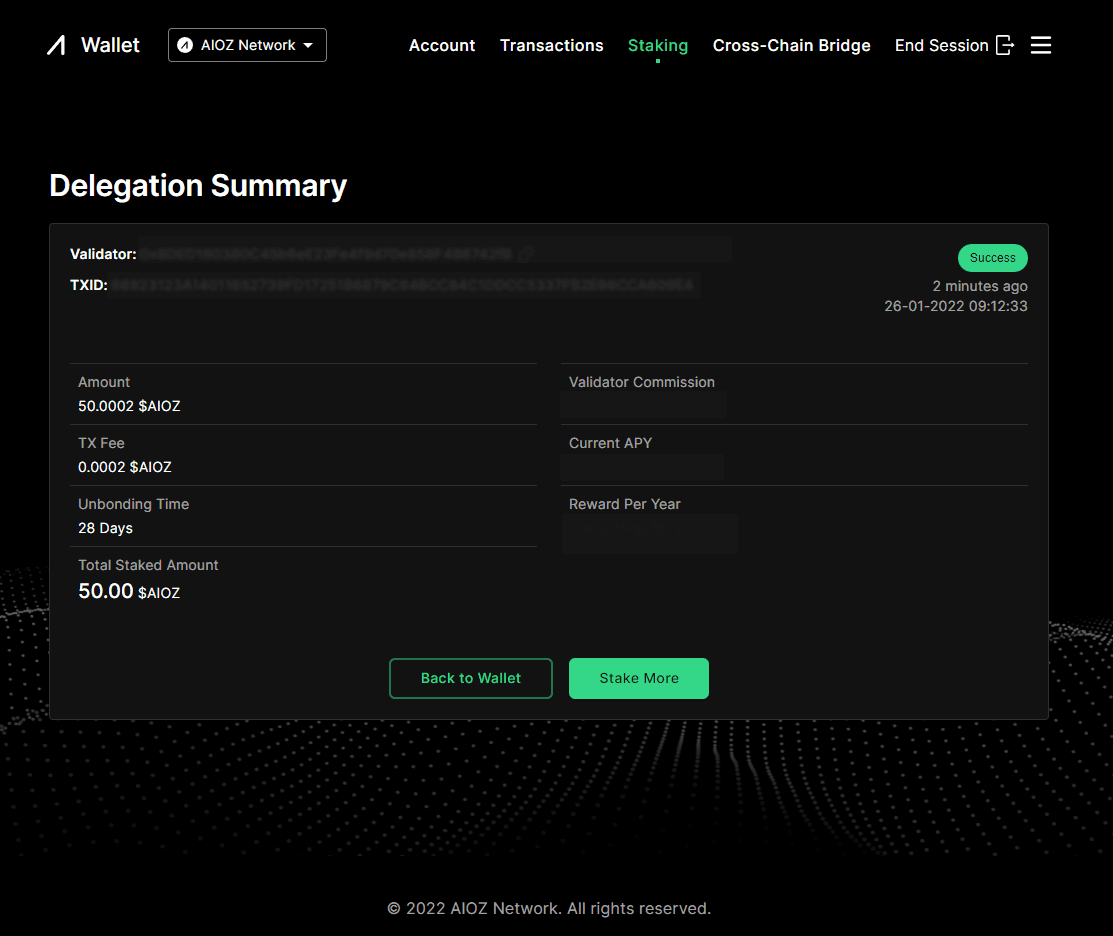Click the AIOZ Wallet logo icon

point(56,45)
